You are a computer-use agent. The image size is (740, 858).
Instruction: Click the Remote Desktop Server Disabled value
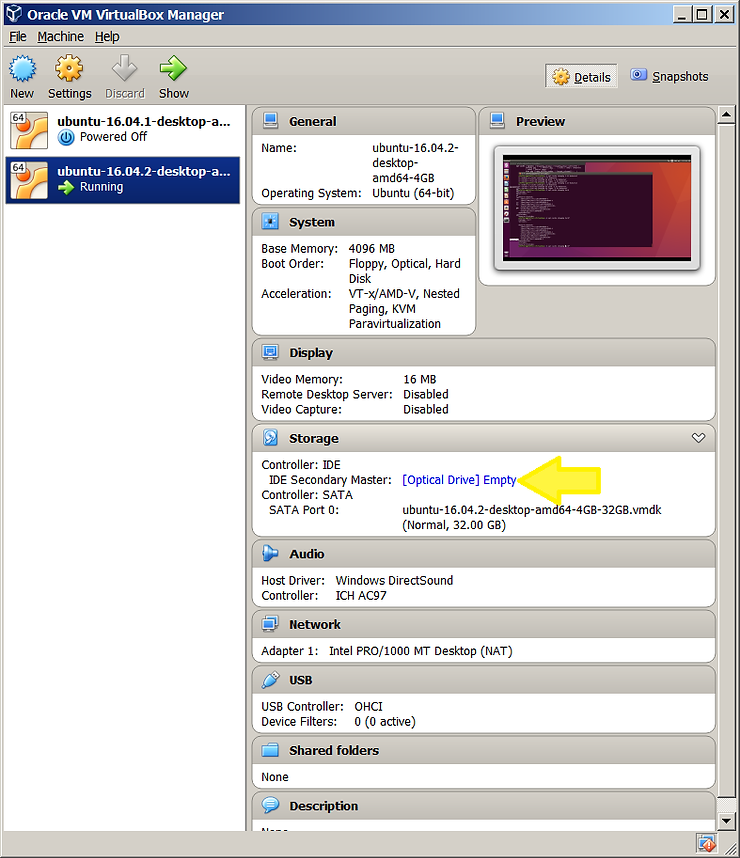[x=426, y=395]
